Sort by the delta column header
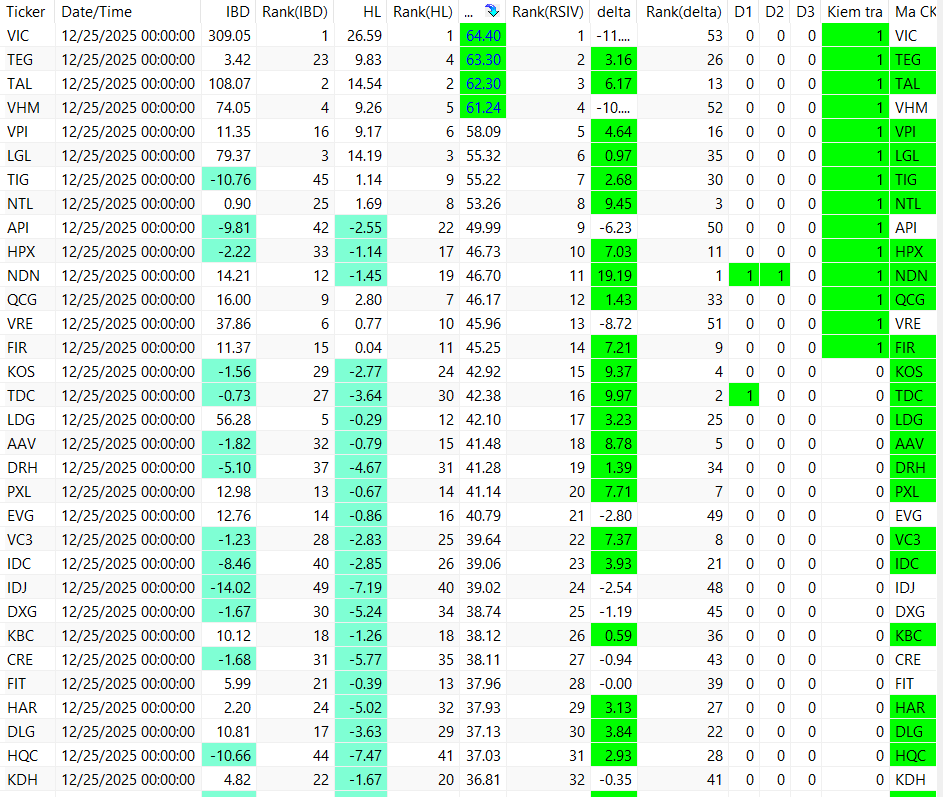The height and width of the screenshot is (797, 943). click(x=613, y=11)
